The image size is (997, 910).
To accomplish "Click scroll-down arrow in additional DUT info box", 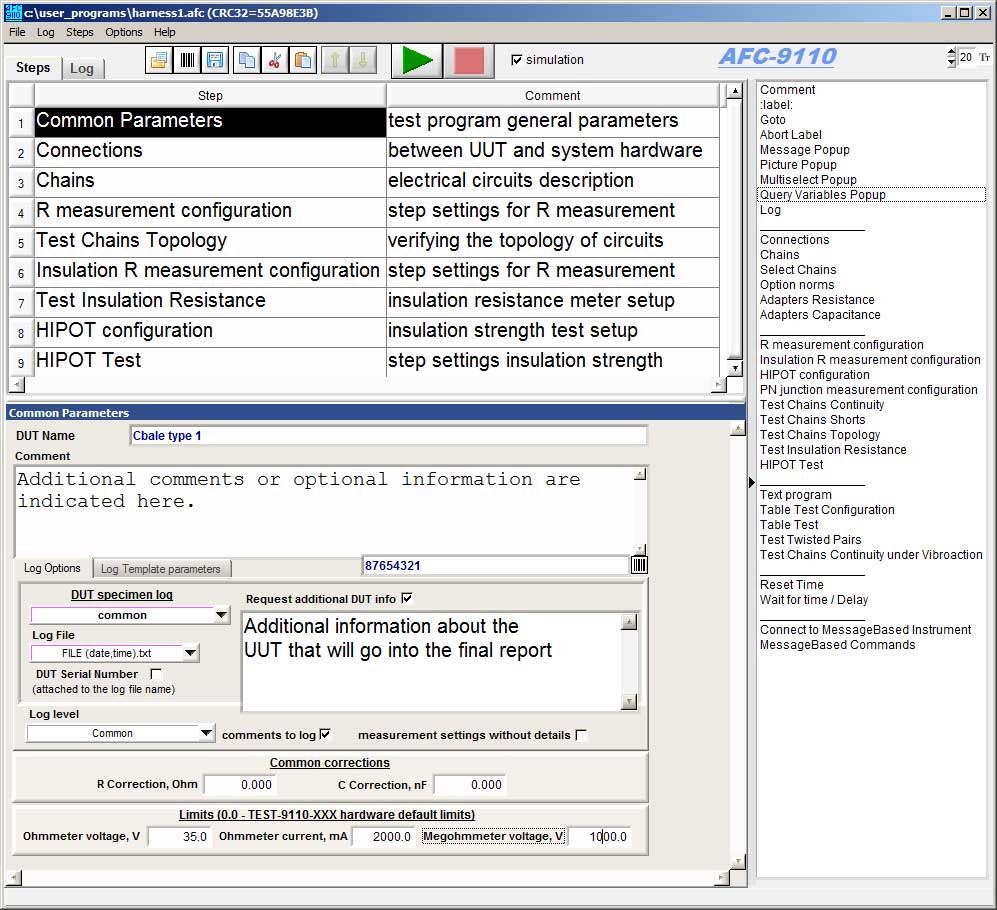I will click(629, 702).
